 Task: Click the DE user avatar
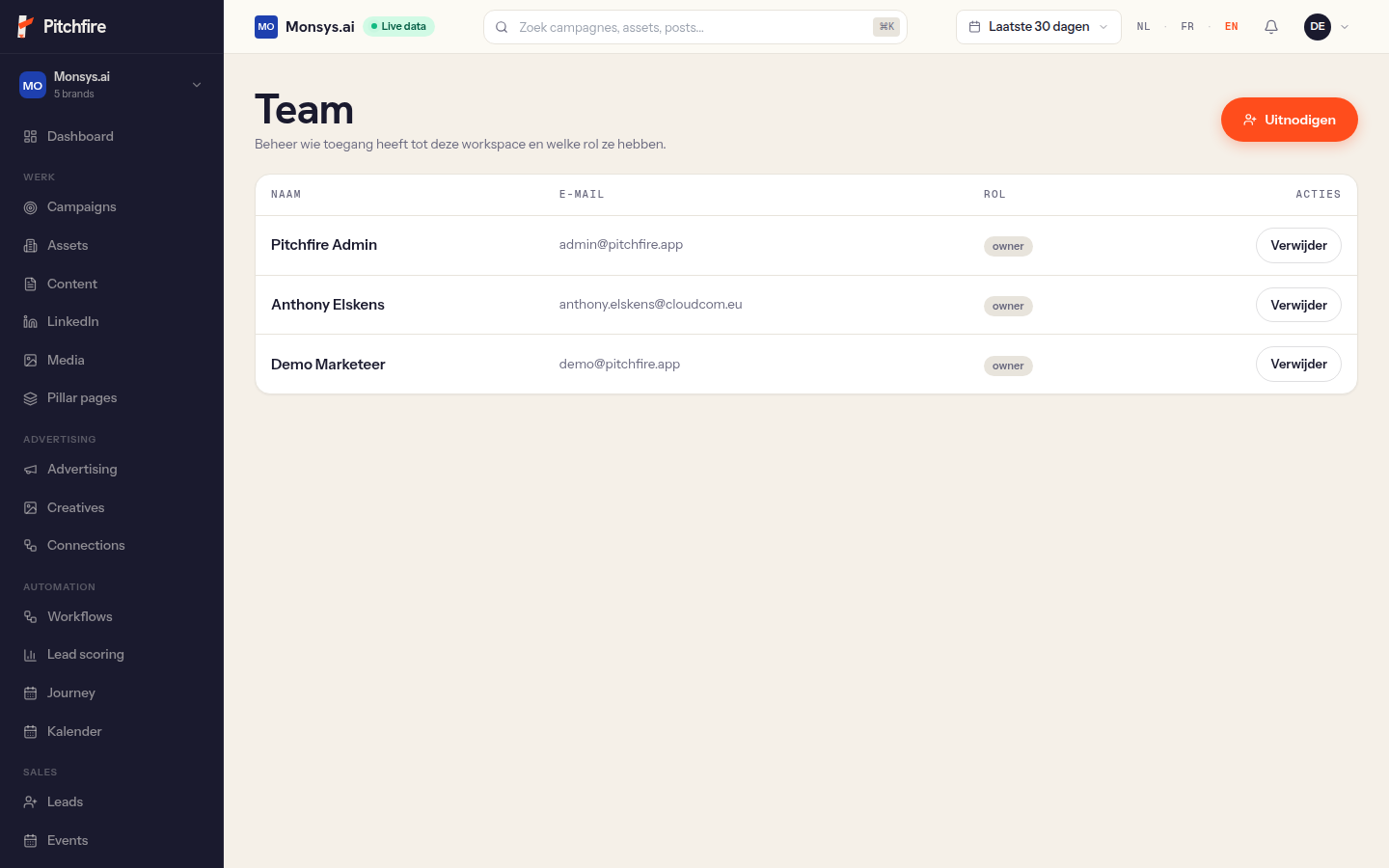coord(1318,27)
